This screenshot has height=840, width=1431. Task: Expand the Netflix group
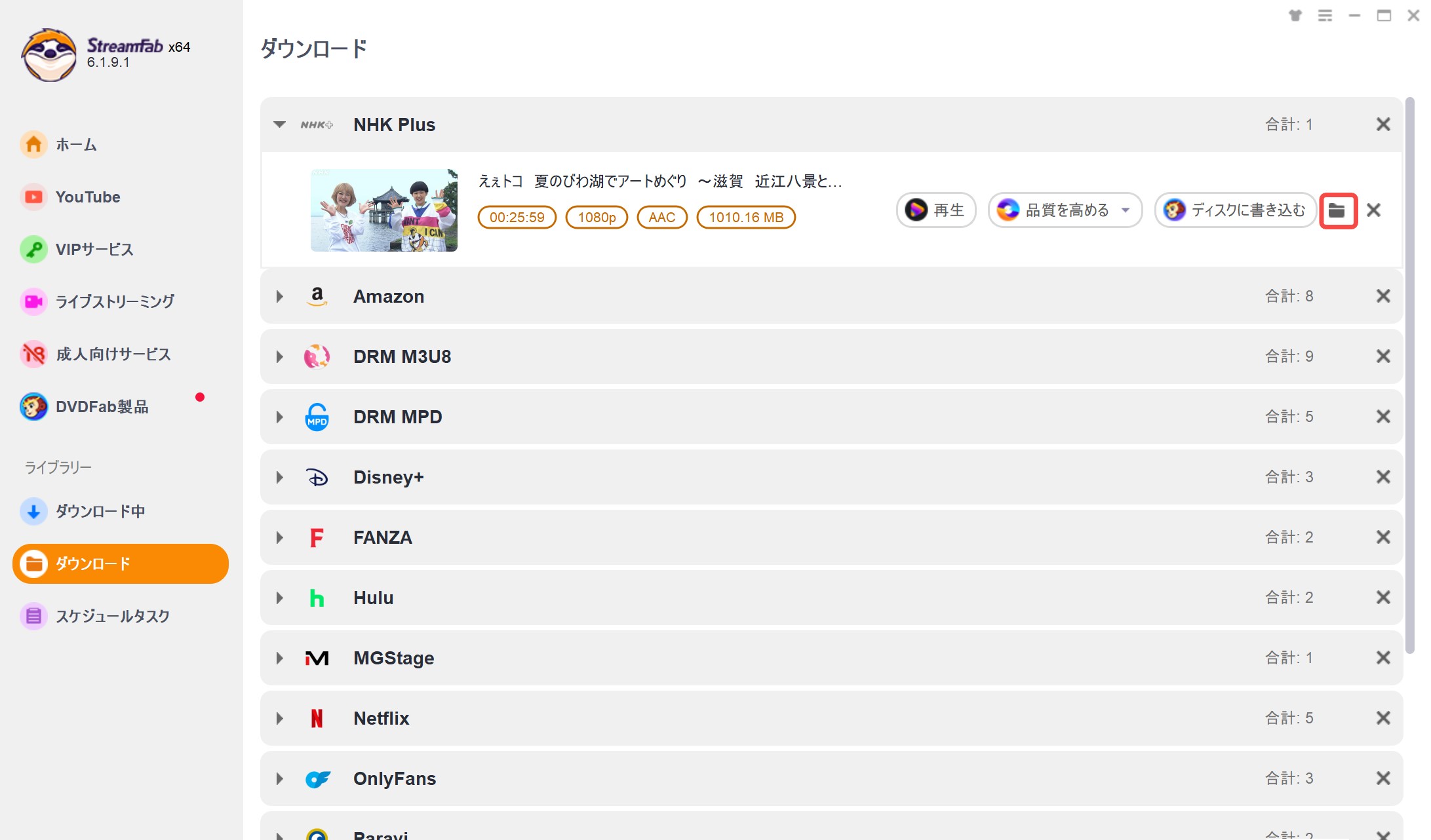point(279,718)
